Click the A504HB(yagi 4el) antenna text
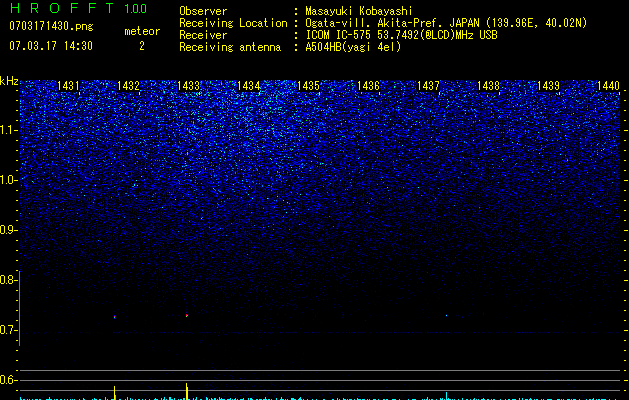 (353, 47)
